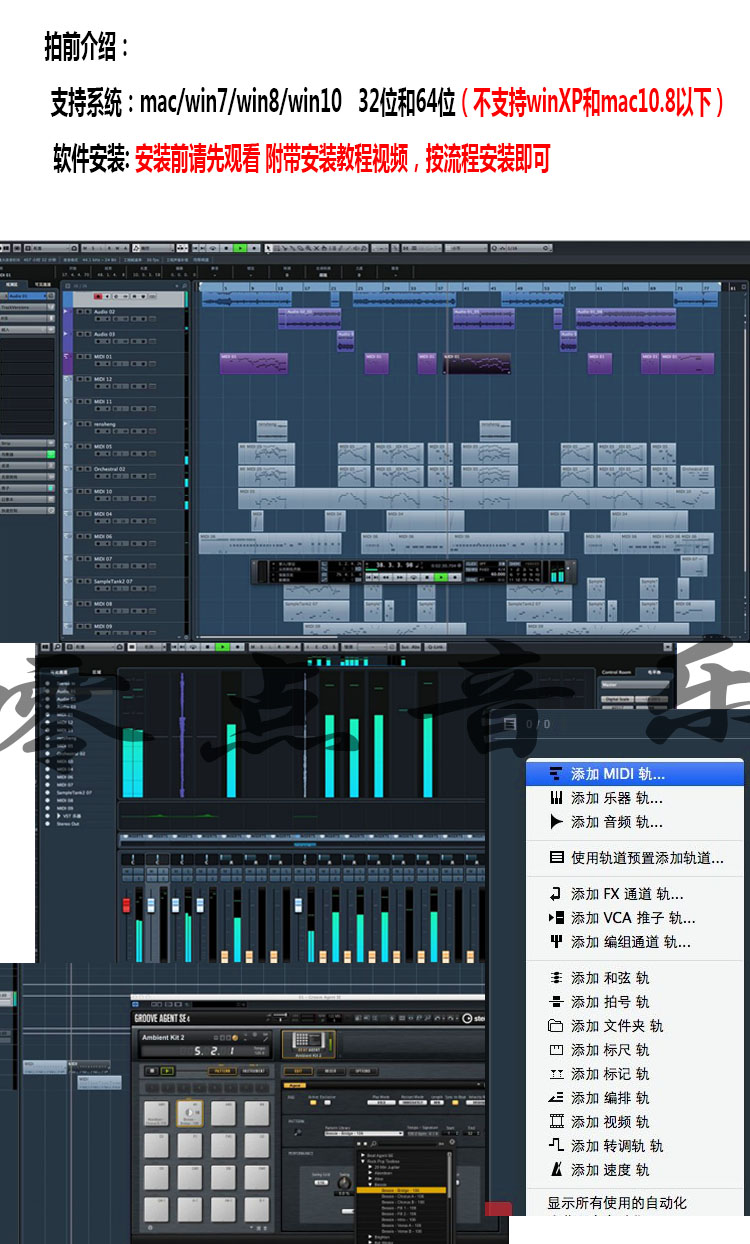This screenshot has width=750, height=1244.
Task: Click green play button in project window toolbar
Action: coord(240,247)
